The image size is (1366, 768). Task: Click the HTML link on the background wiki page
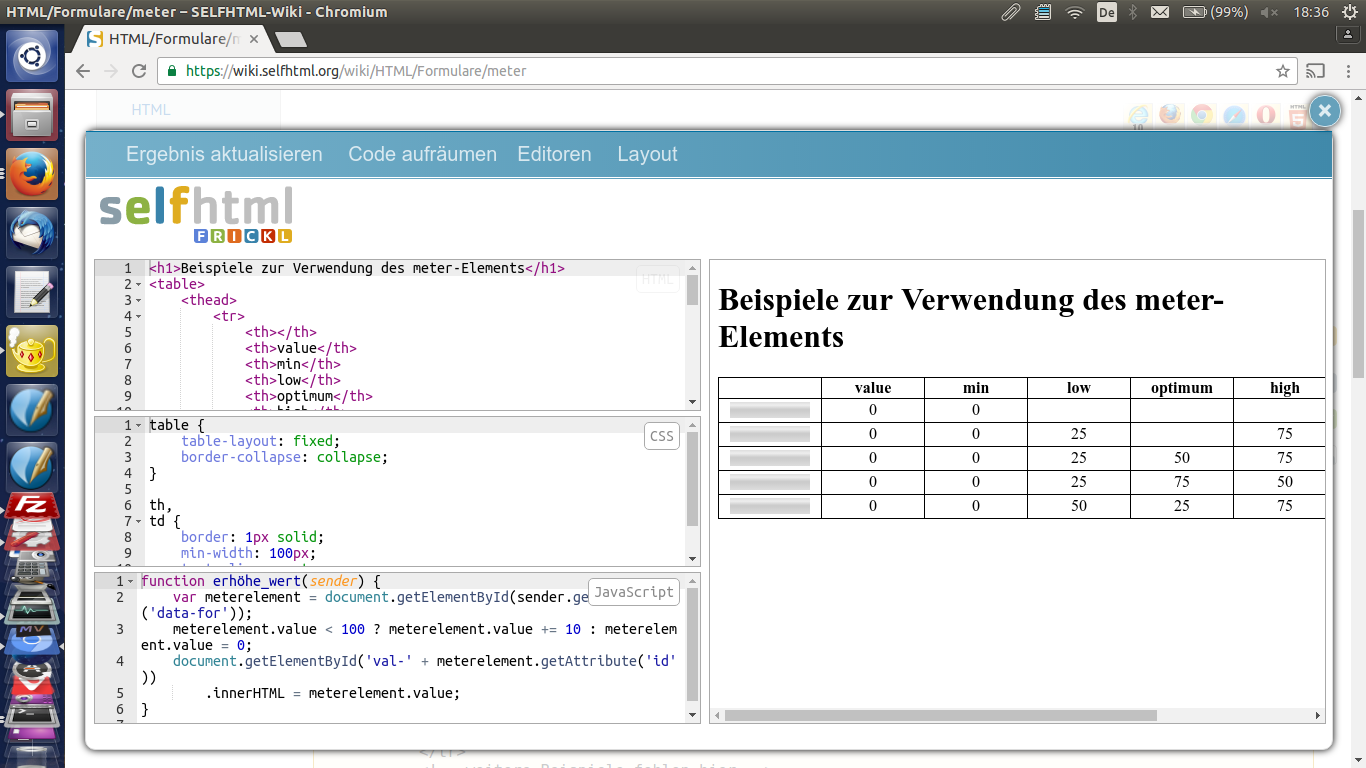tap(151, 110)
